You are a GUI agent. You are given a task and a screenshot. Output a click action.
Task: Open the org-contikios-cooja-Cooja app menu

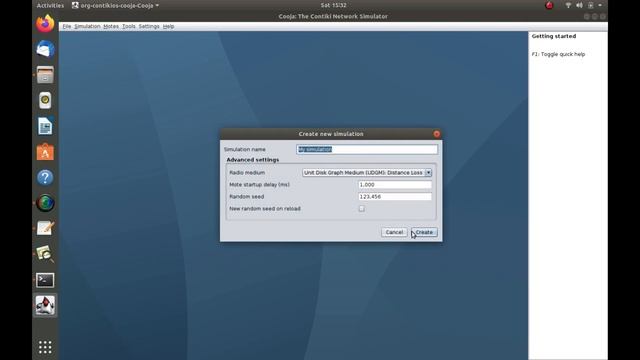click(115, 5)
